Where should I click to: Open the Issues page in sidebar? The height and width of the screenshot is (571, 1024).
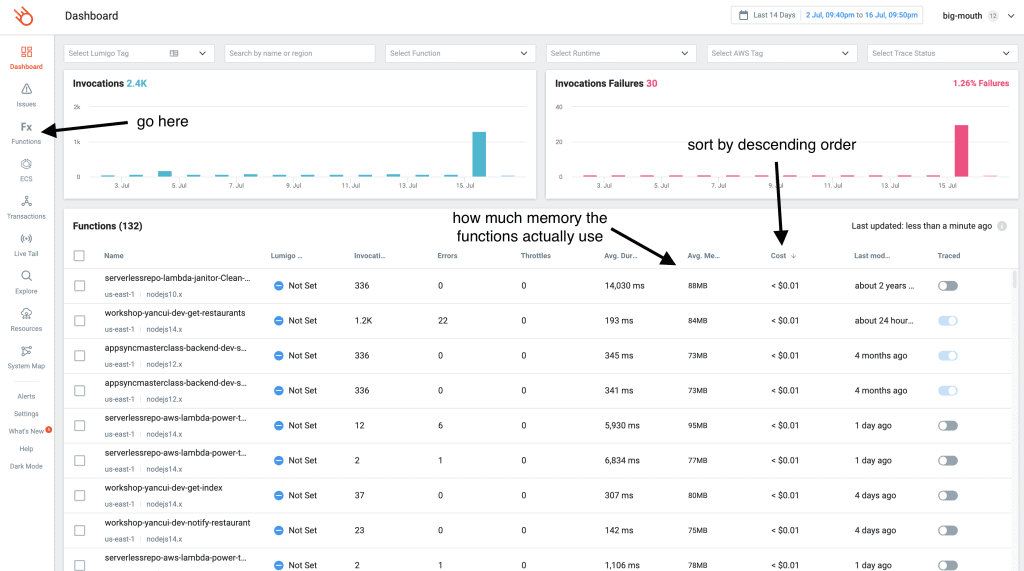click(x=26, y=95)
